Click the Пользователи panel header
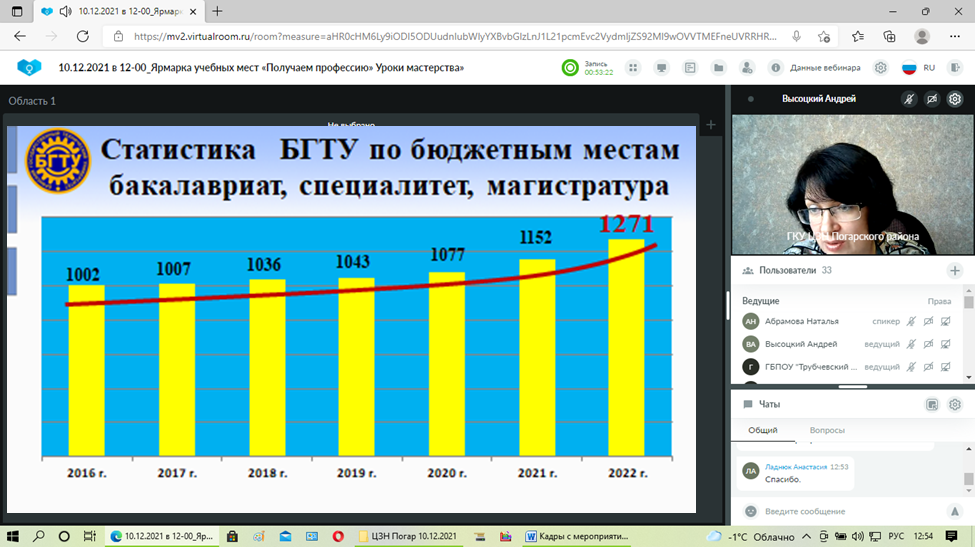975x547 pixels. pyautogui.click(x=787, y=270)
